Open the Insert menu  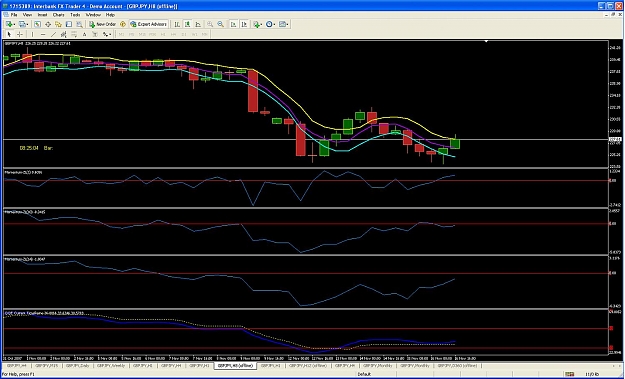(42, 15)
